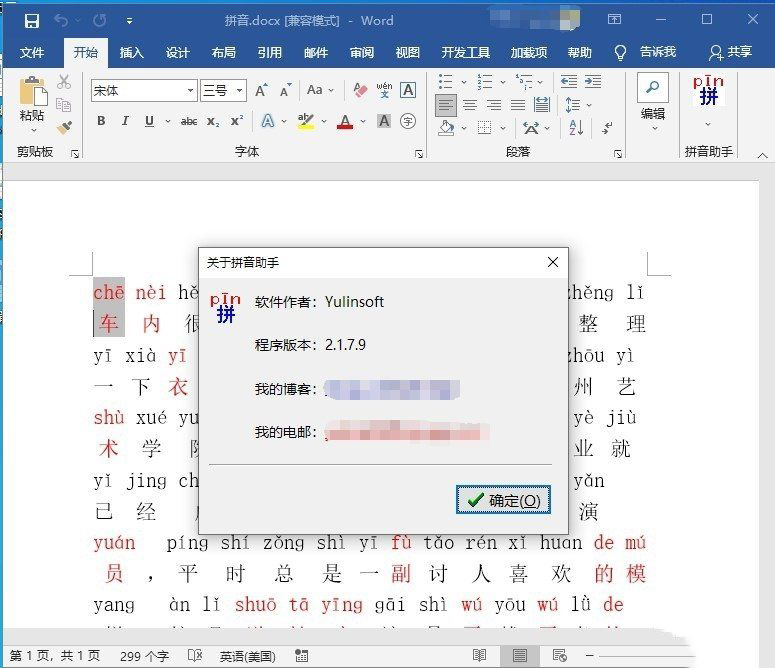775x668 pixels.
Task: Select the Format Painter brush
Action: [64, 127]
